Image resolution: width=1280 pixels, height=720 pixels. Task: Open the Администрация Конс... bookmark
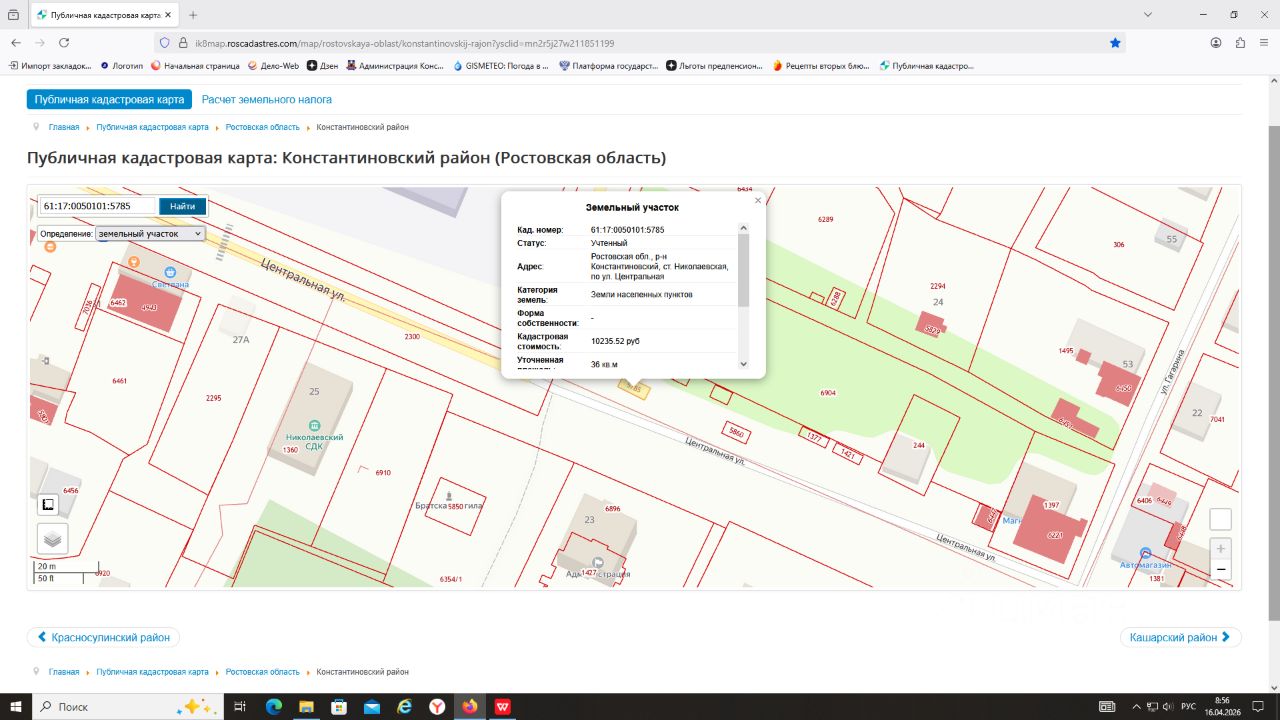coord(395,66)
